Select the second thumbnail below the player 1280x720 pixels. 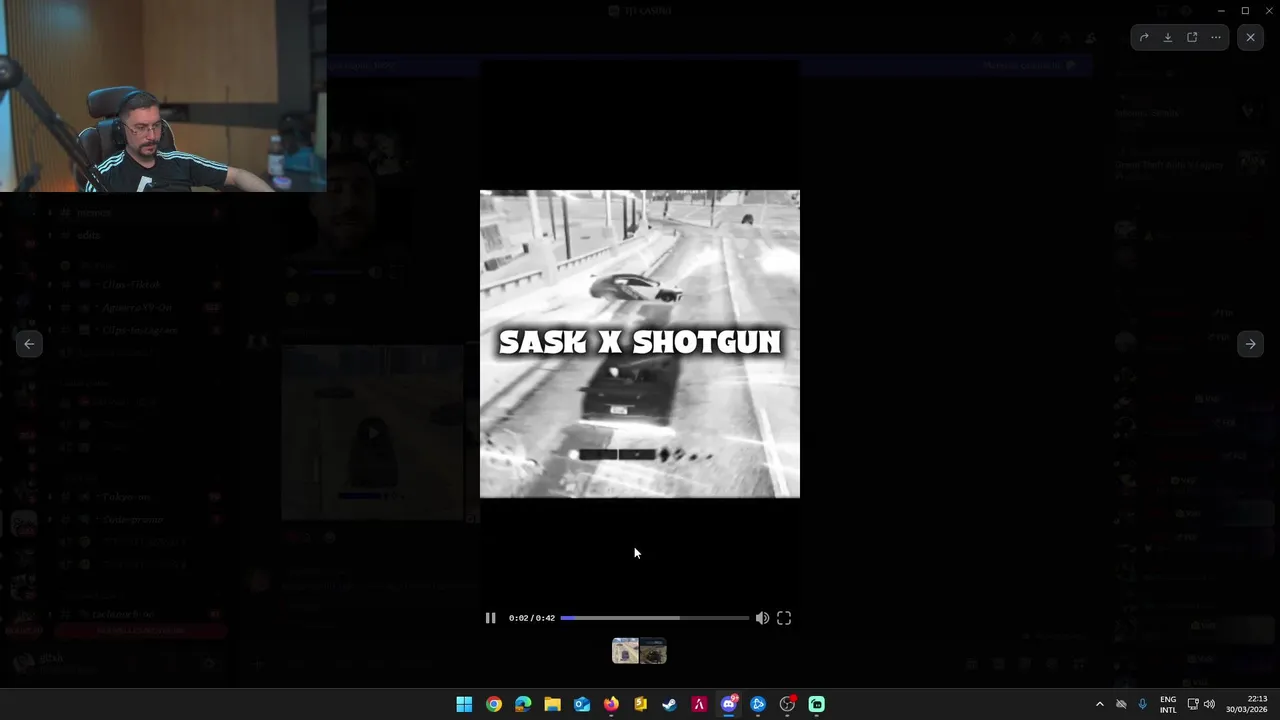coord(653,651)
